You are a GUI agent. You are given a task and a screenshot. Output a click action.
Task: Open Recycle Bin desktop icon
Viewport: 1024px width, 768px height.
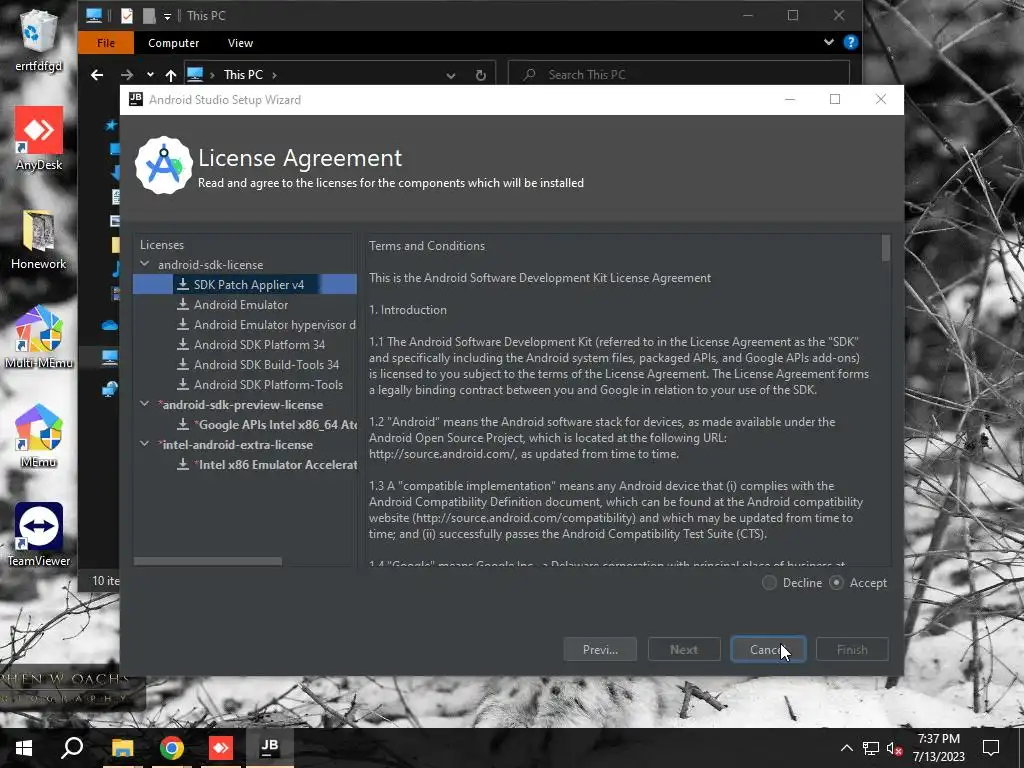click(39, 40)
